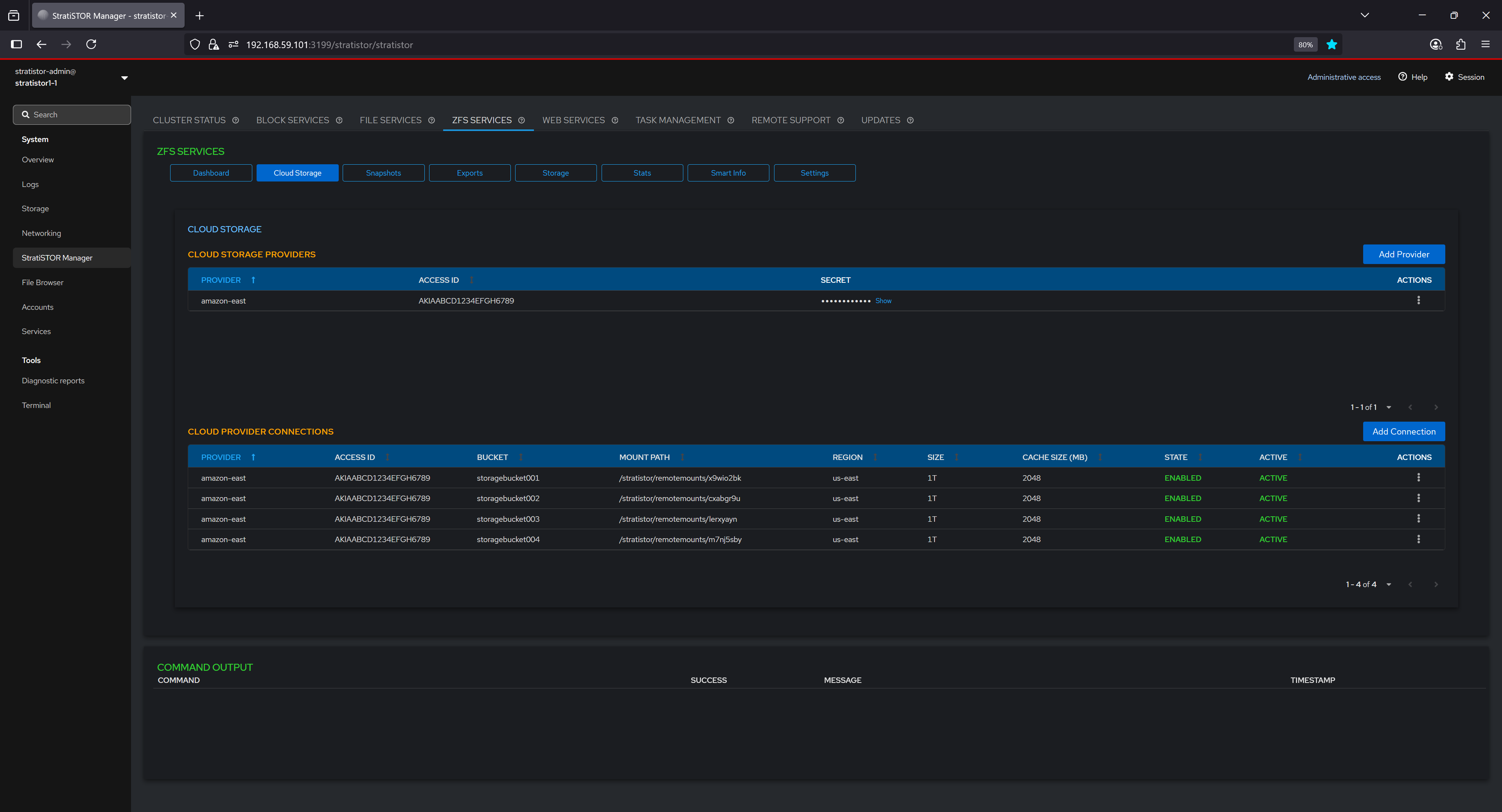The image size is (1502, 812).
Task: Show the amazon-east secret key
Action: point(883,301)
